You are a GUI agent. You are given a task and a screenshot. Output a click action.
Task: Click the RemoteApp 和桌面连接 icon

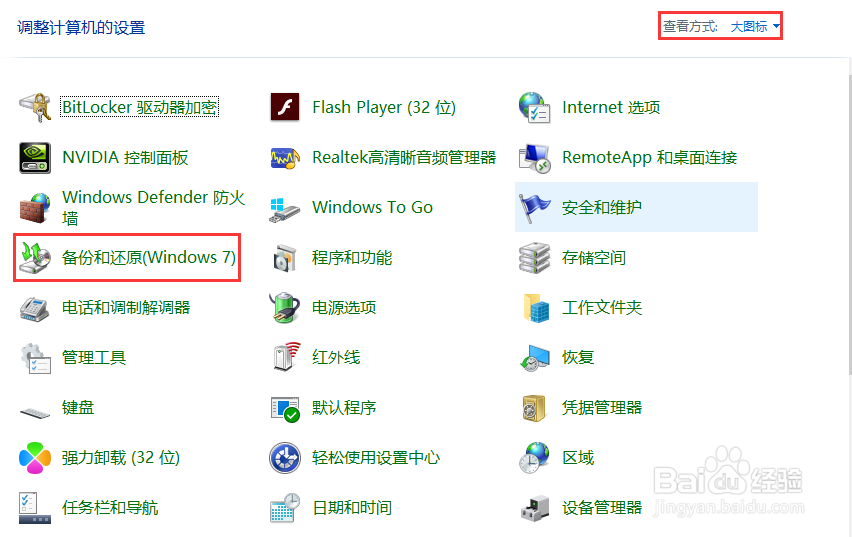click(535, 158)
